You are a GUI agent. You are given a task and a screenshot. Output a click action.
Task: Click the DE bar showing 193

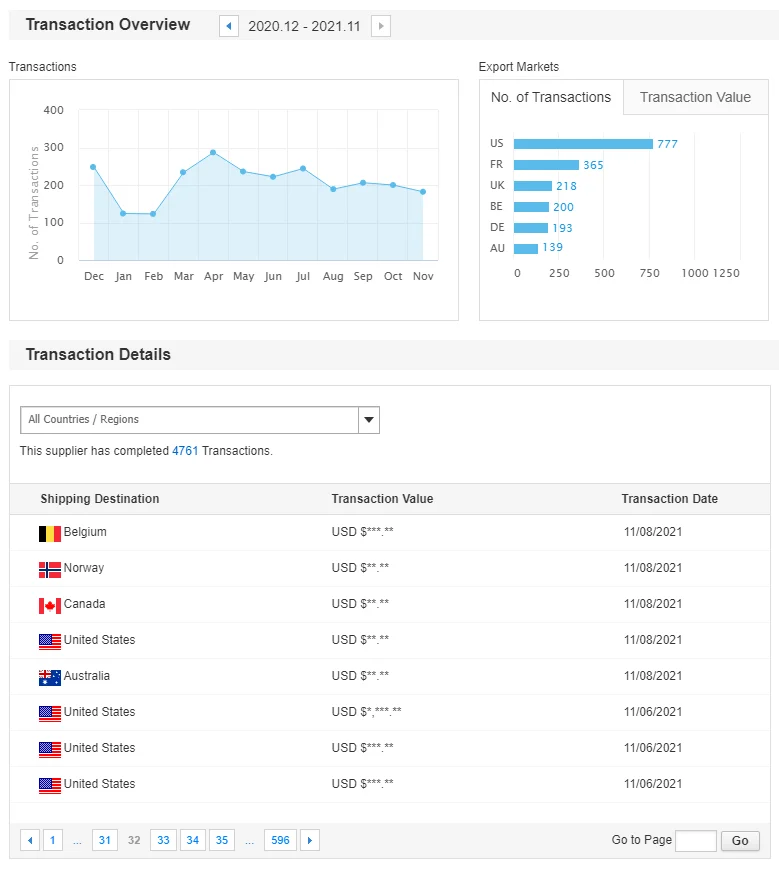(x=531, y=228)
